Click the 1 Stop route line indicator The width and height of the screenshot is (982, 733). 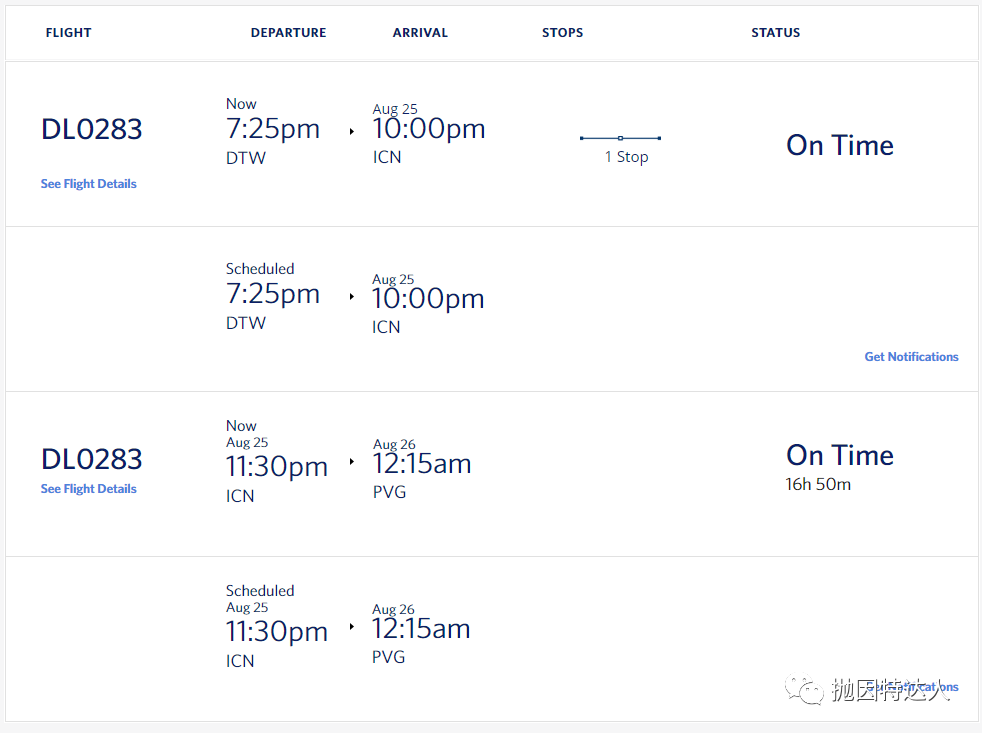[620, 138]
